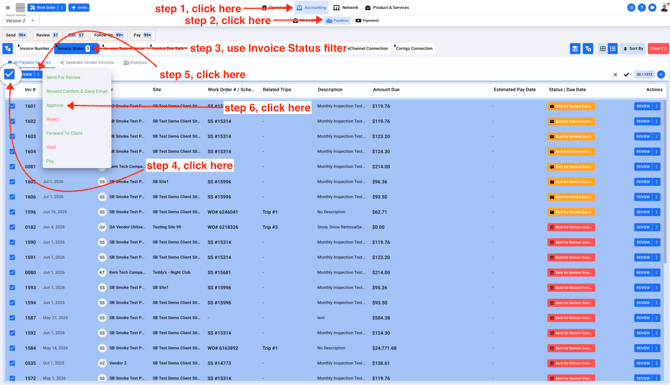Screen dimensions: 670x385
Task: Click Review button for invoice 1601
Action: 643,106
